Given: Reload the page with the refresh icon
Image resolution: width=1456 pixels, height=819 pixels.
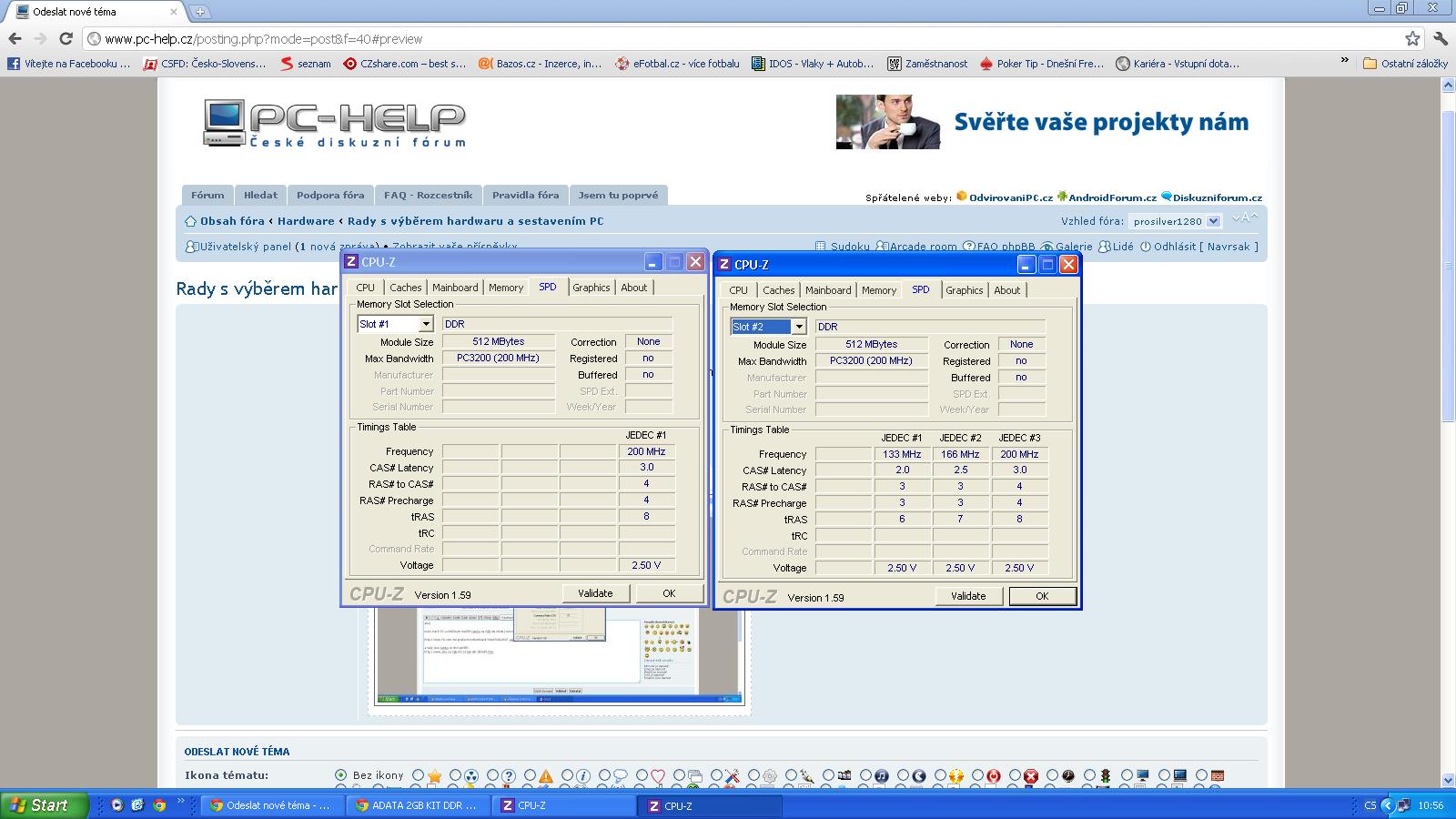Looking at the screenshot, I should pyautogui.click(x=66, y=38).
